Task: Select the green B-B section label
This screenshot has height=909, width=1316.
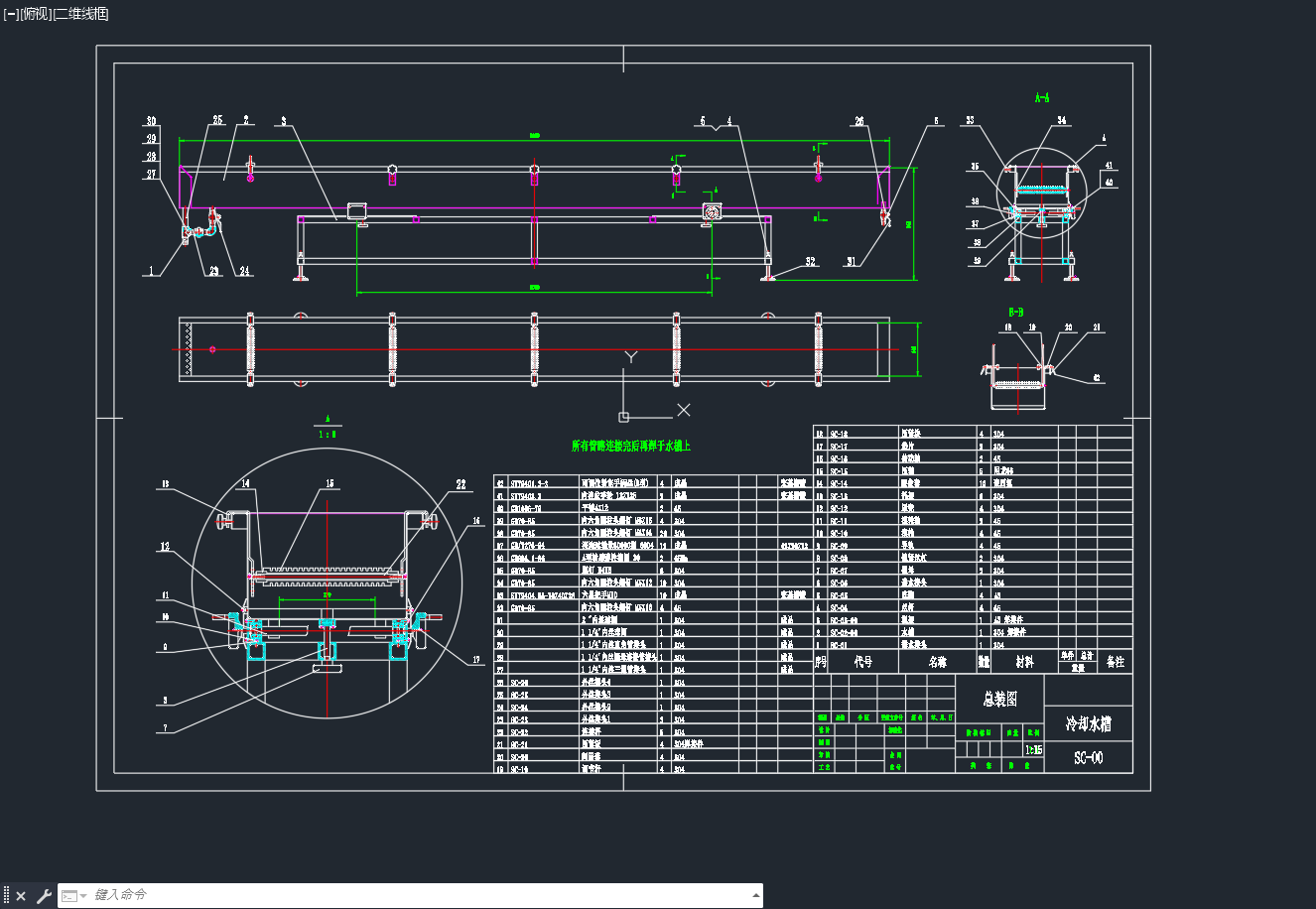Action: [x=1015, y=312]
